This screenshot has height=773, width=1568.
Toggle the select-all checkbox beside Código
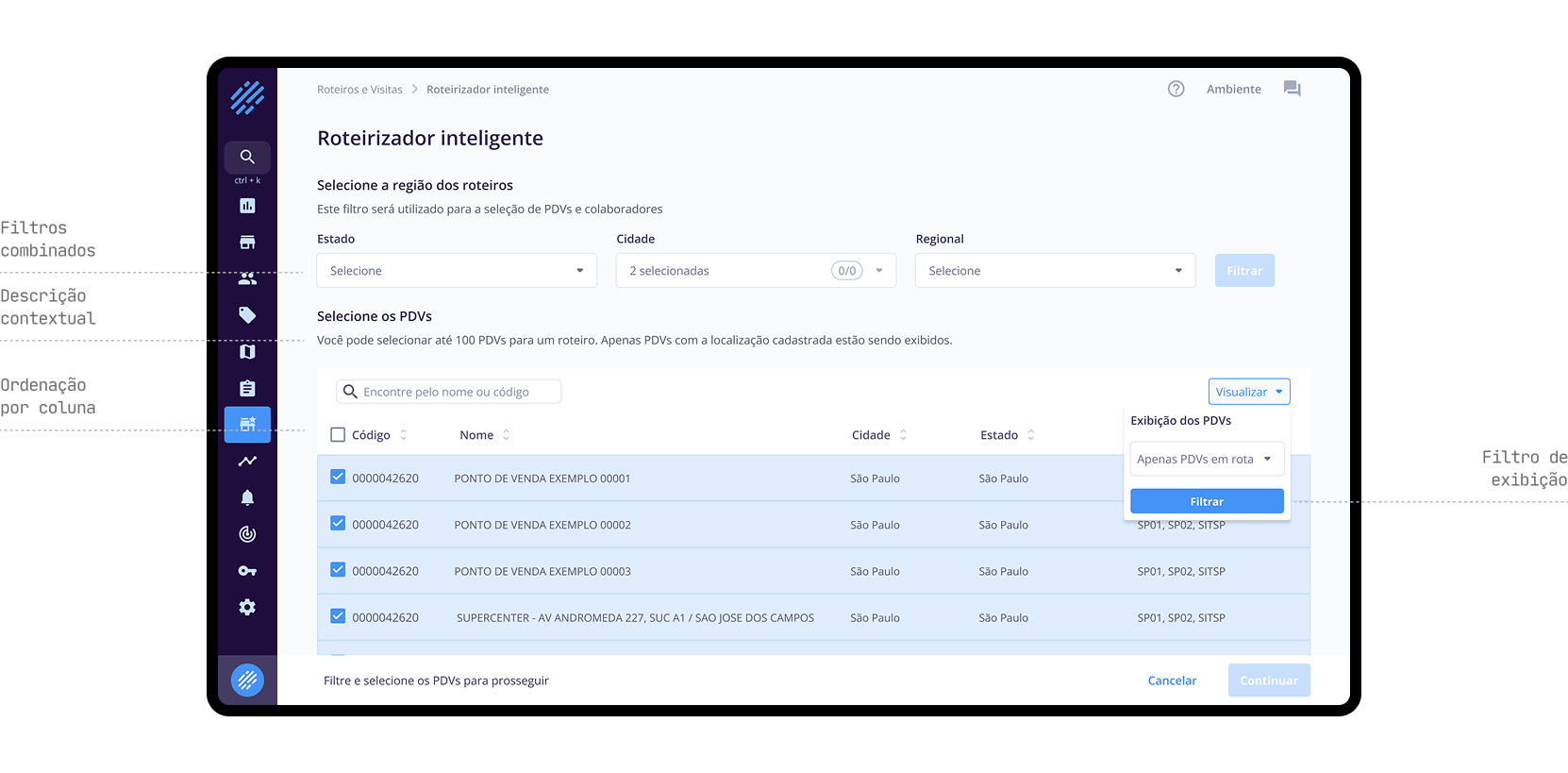(338, 435)
